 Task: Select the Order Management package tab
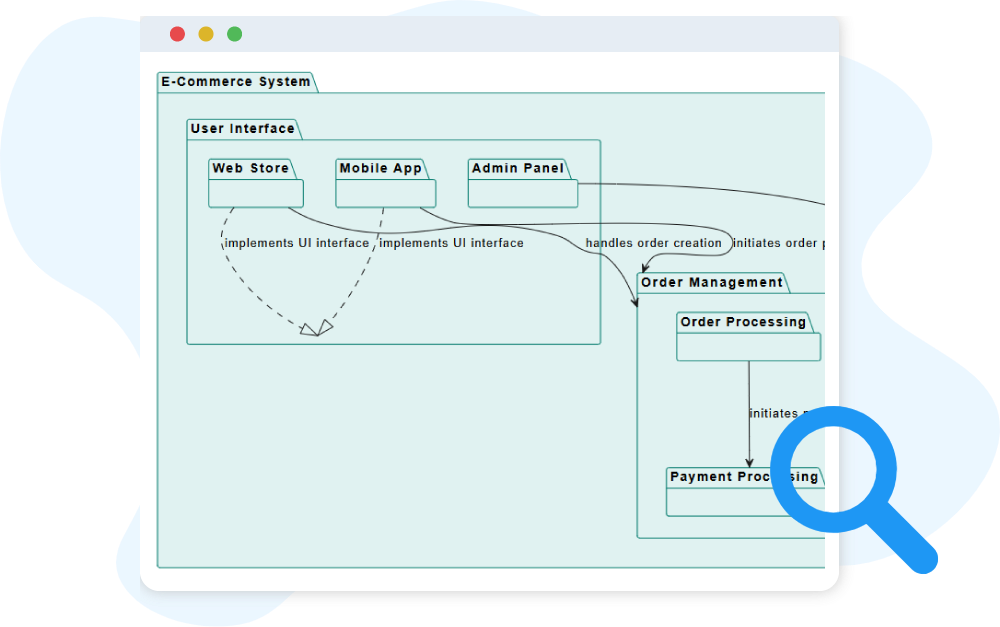click(x=712, y=283)
